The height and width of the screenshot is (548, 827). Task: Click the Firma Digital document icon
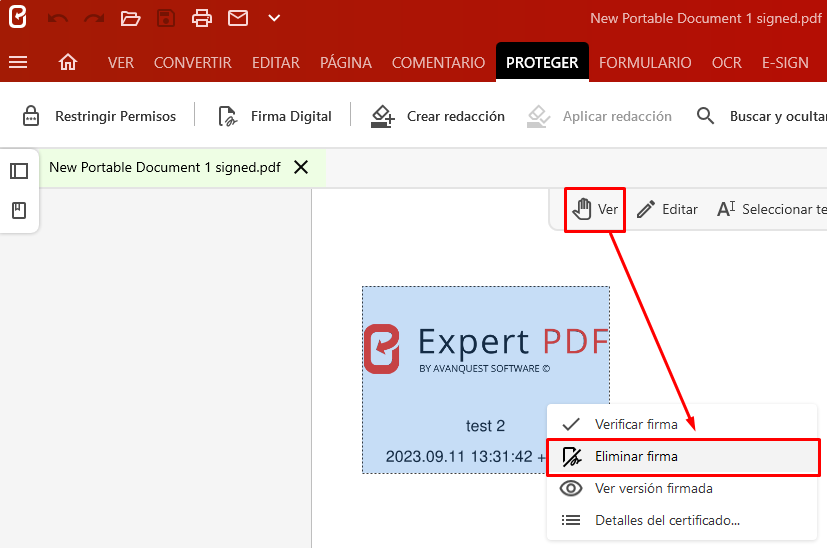227,116
